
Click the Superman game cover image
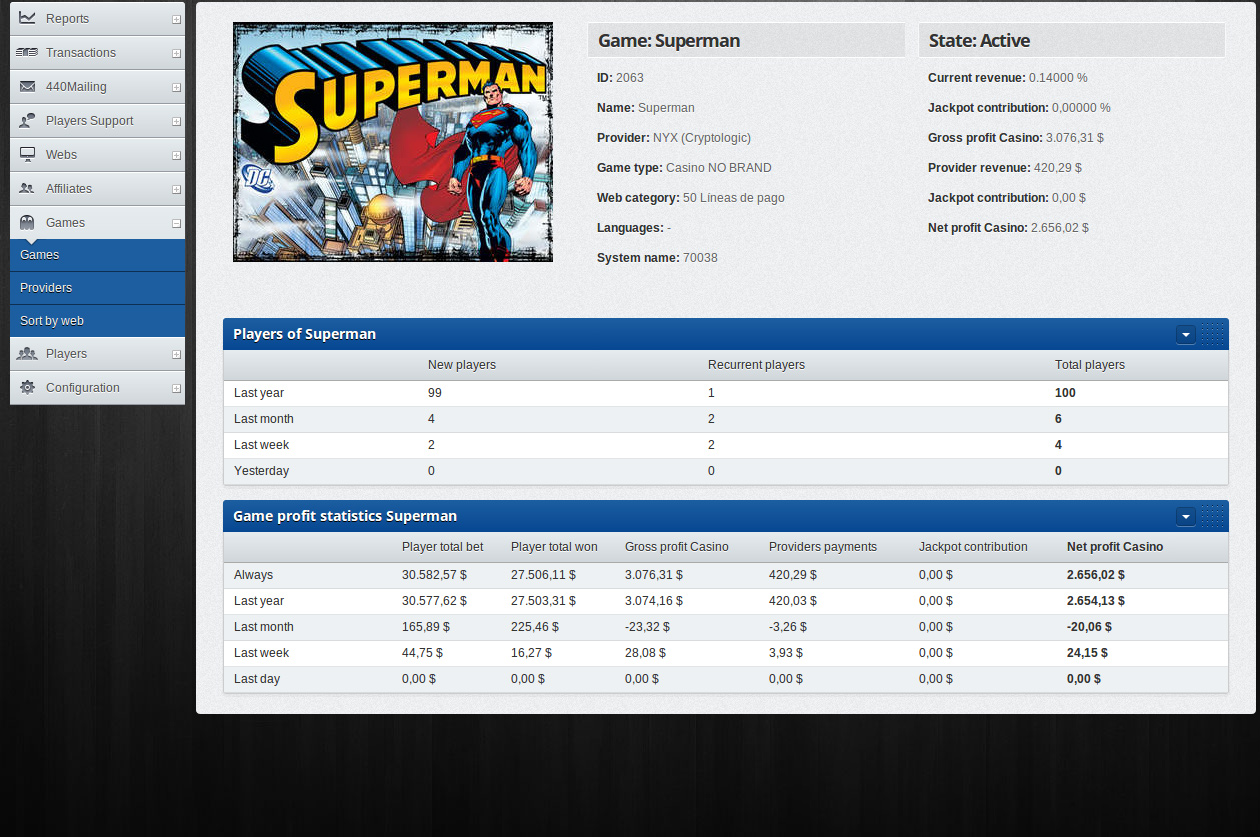pos(392,142)
